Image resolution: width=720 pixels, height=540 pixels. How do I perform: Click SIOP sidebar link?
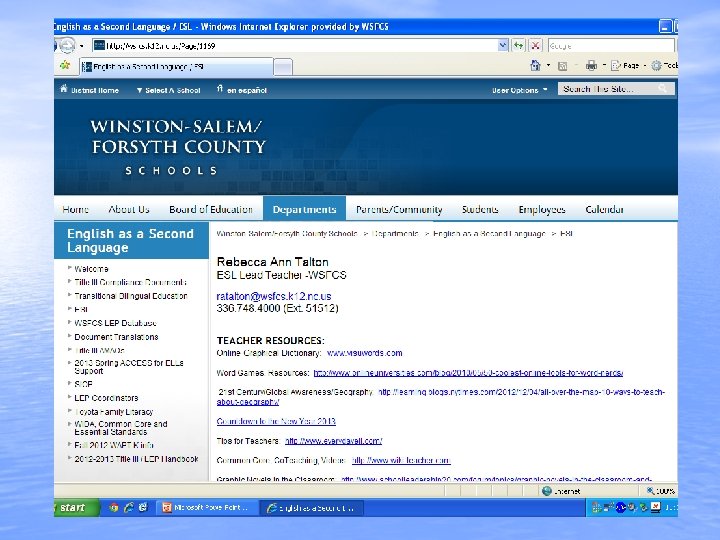83,384
